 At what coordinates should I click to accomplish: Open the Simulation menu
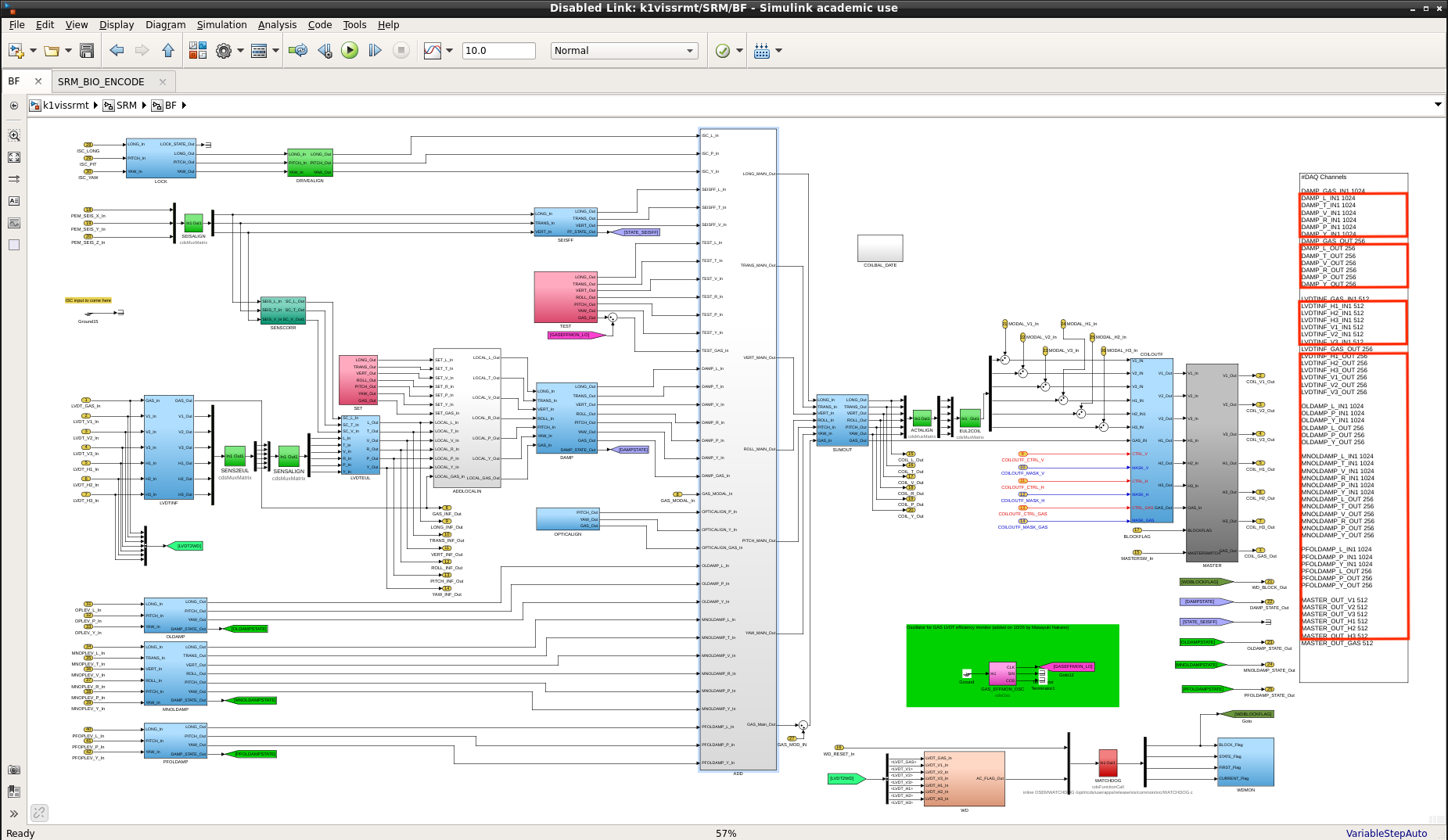(x=221, y=25)
